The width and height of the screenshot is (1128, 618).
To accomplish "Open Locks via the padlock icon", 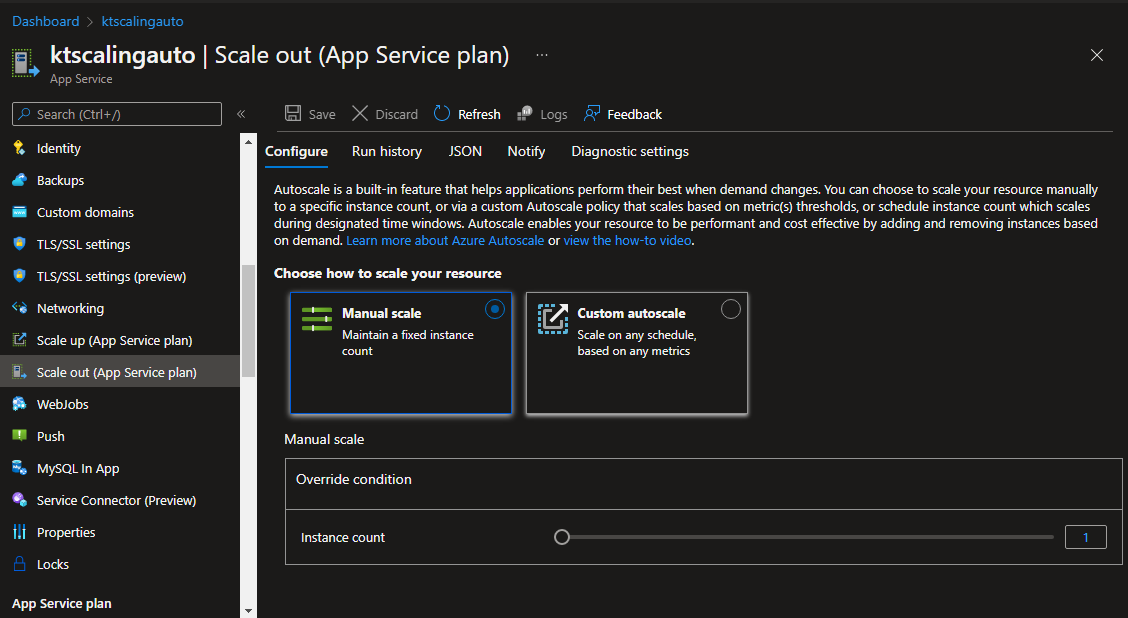I will 19,564.
